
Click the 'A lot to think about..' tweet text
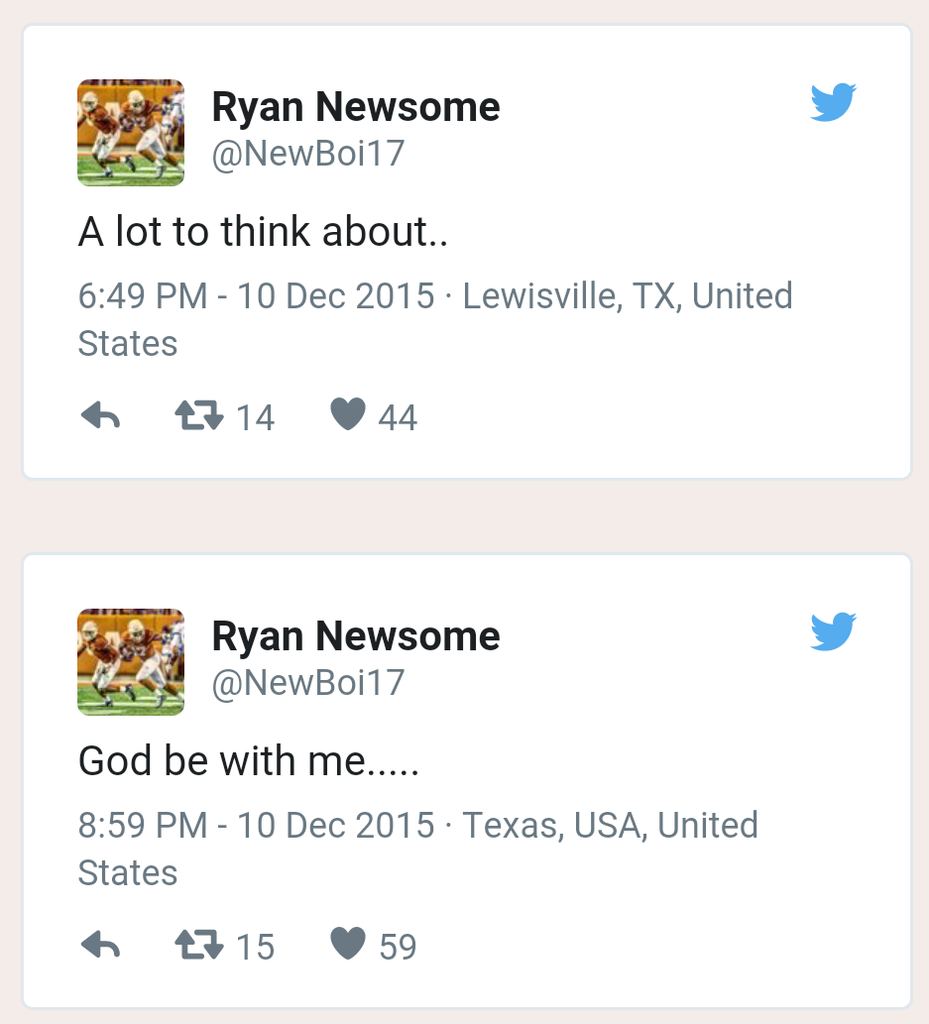tap(263, 232)
